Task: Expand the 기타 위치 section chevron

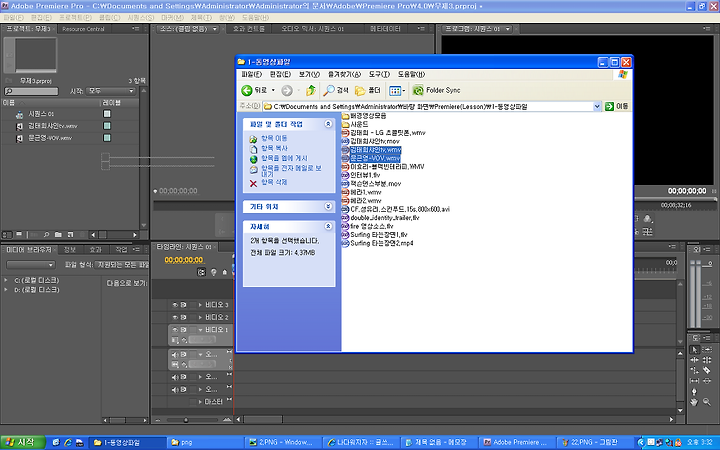Action: click(x=328, y=207)
